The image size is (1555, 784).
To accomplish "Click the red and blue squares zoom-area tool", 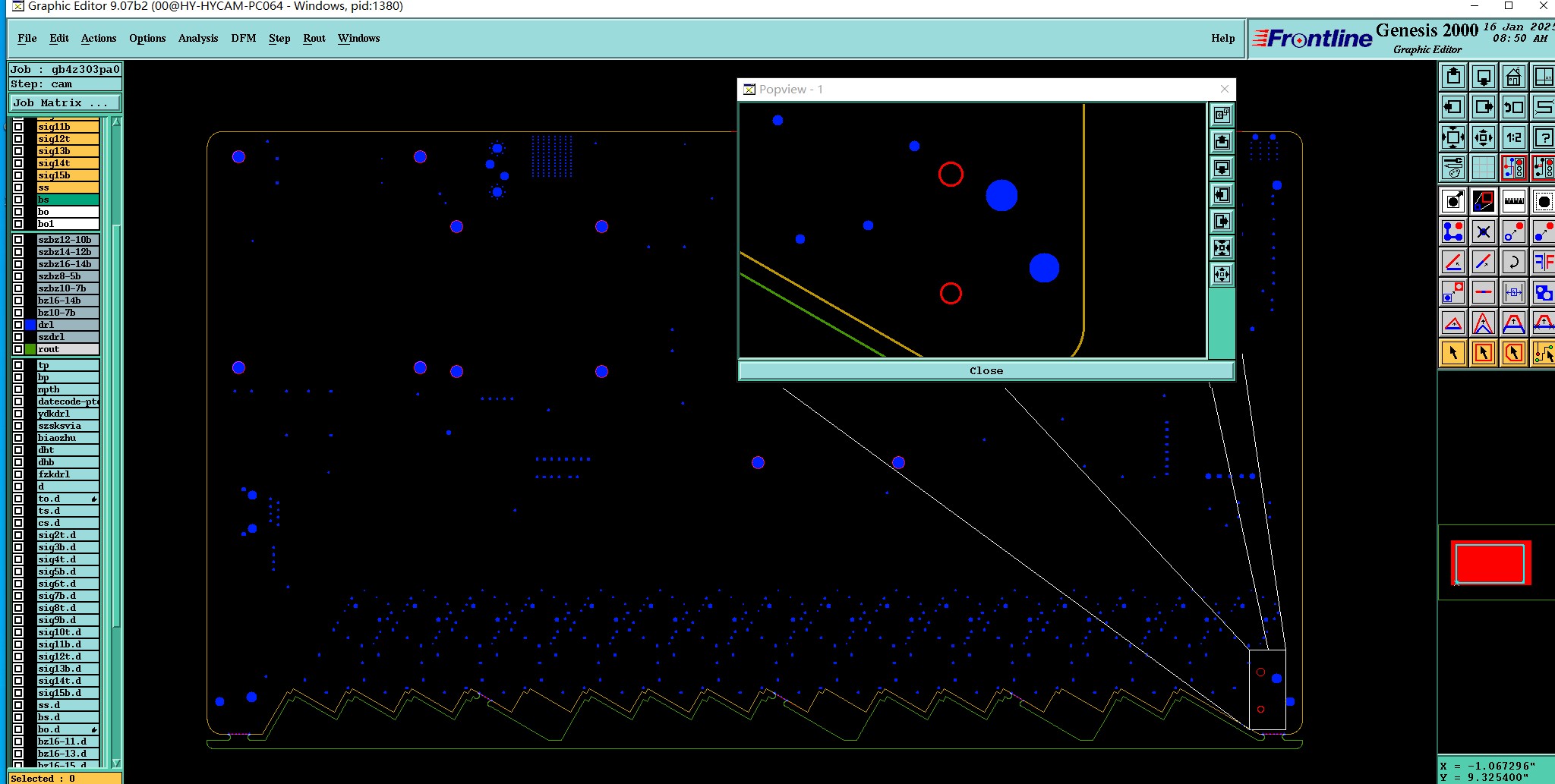I will 1483,201.
